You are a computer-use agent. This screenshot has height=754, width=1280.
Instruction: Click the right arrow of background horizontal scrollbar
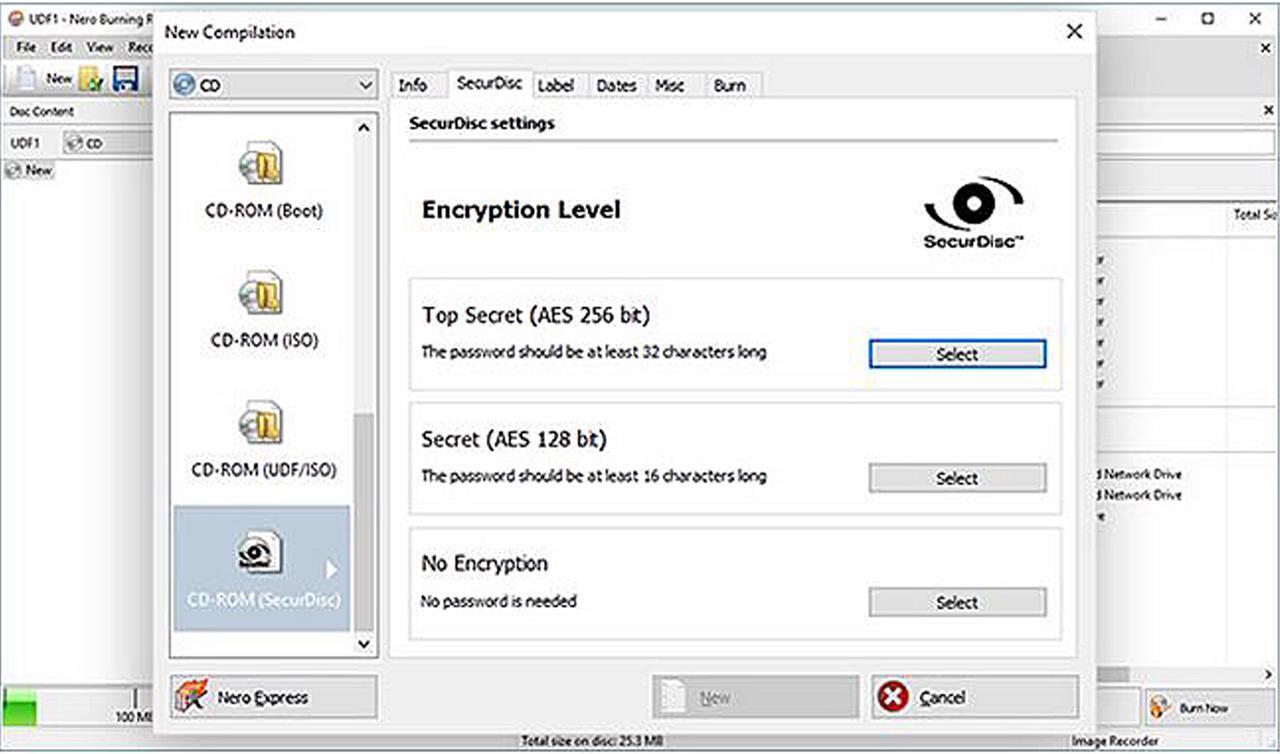[x=1270, y=676]
